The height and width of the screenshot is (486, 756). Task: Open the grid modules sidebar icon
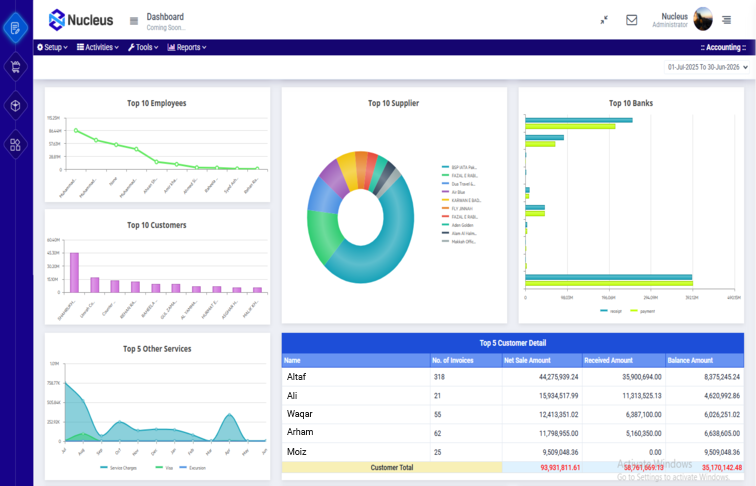(x=15, y=145)
